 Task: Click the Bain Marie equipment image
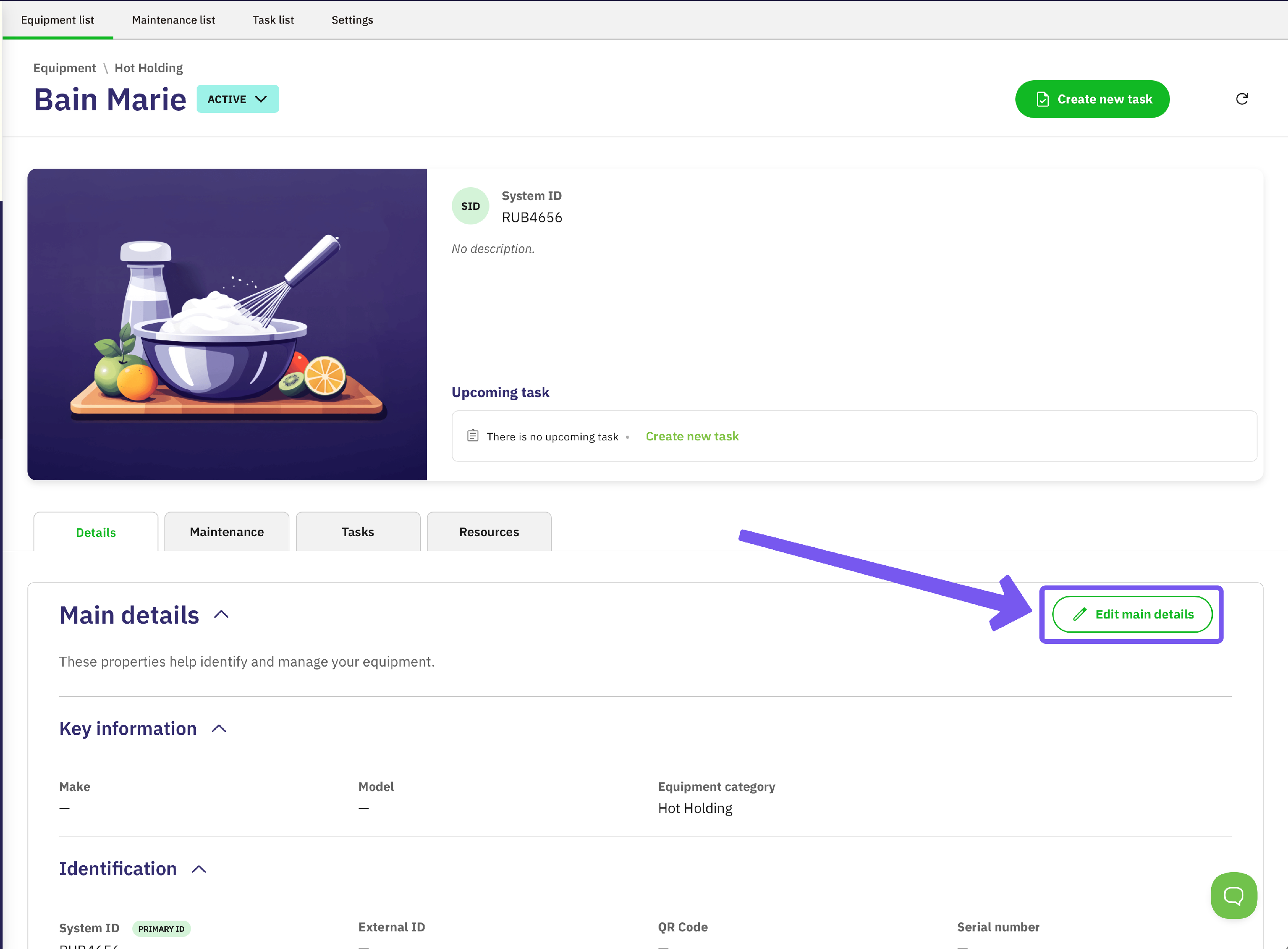227,324
